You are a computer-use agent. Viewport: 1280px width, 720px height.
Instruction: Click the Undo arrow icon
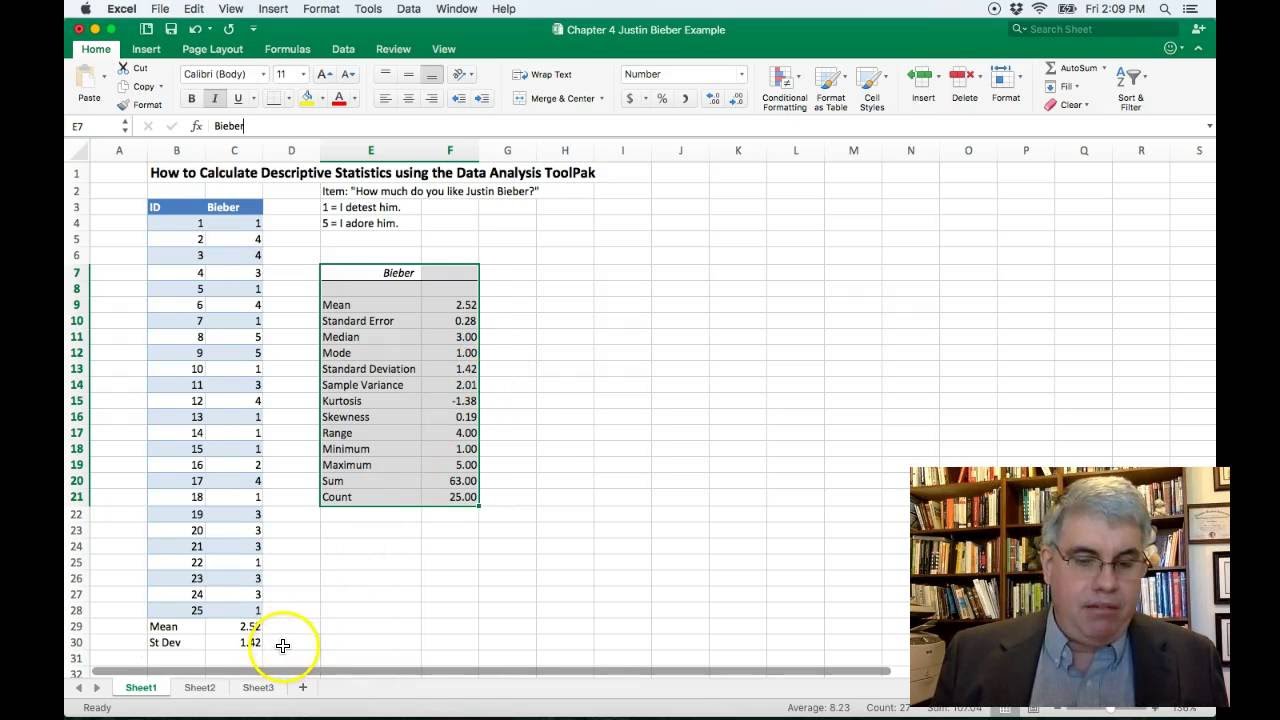tap(195, 29)
